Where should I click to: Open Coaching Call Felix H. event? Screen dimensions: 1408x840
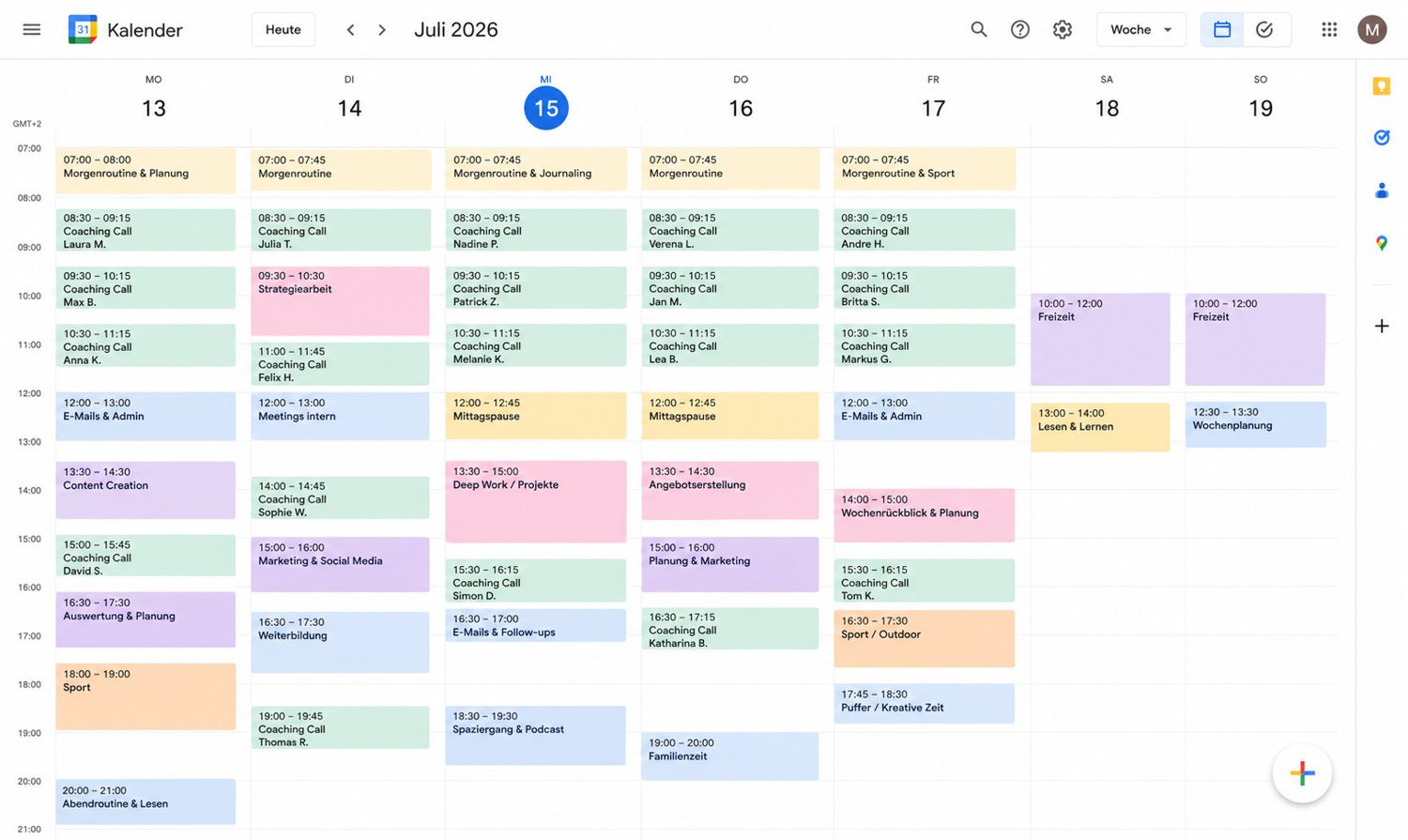tap(340, 364)
